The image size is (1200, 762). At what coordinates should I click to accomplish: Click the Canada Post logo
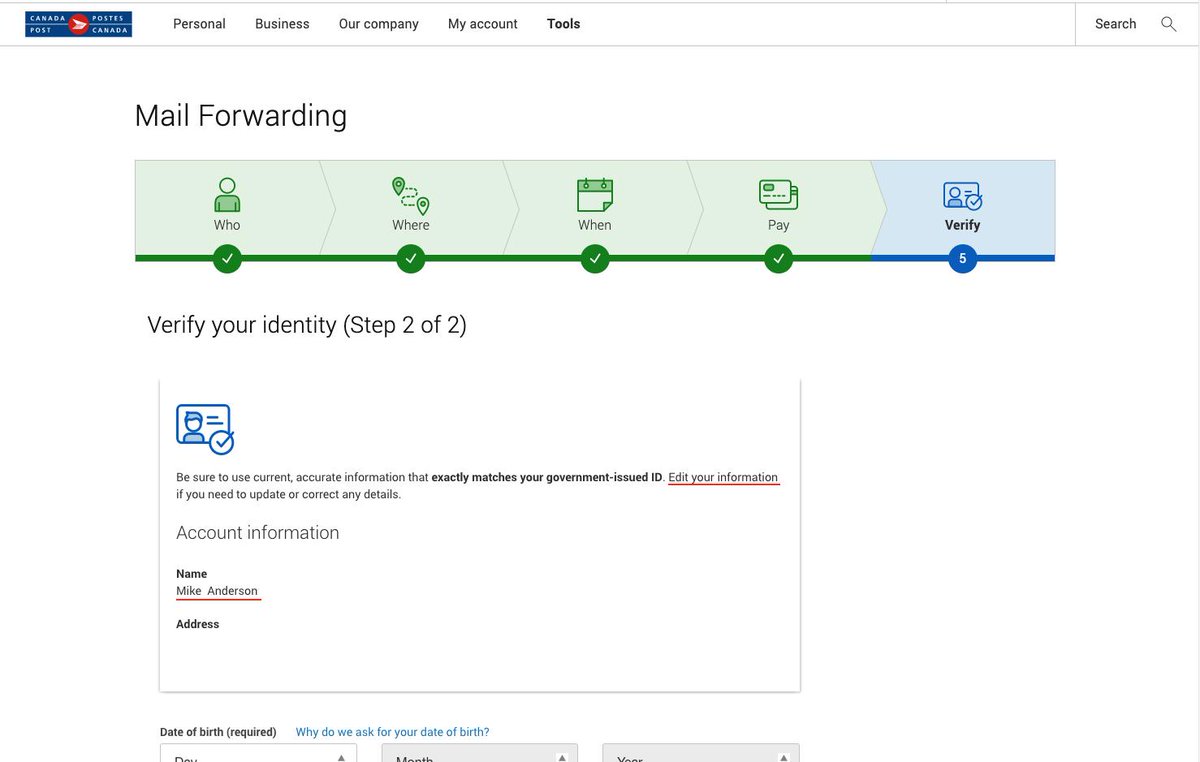[78, 24]
